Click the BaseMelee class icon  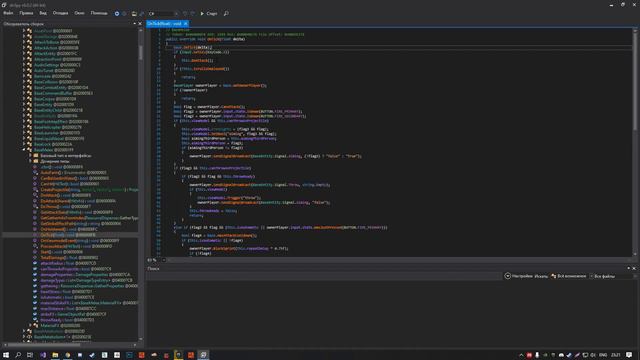pos(29,150)
